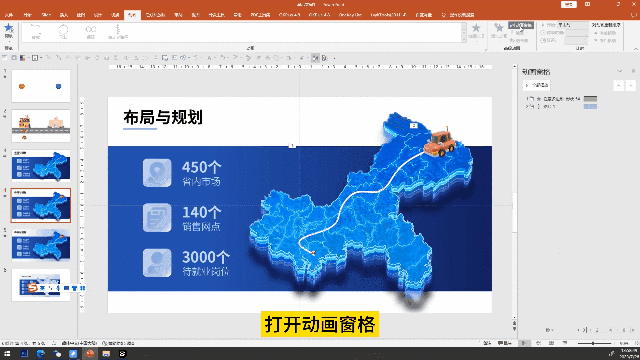
Task: Select the active Animations tab
Action: click(132, 15)
